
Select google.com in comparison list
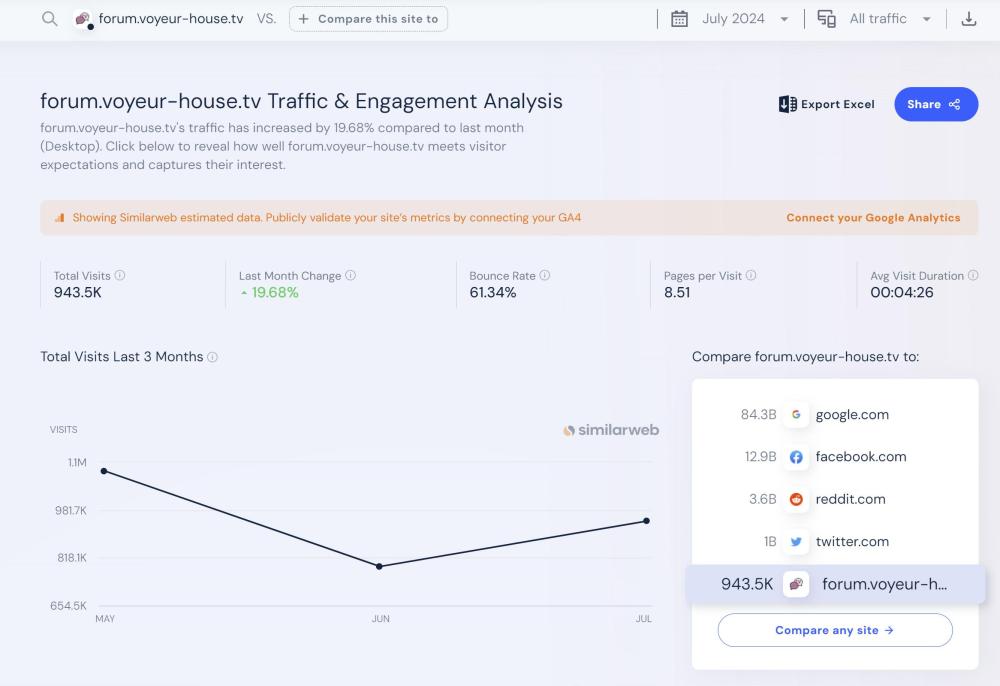[851, 415]
